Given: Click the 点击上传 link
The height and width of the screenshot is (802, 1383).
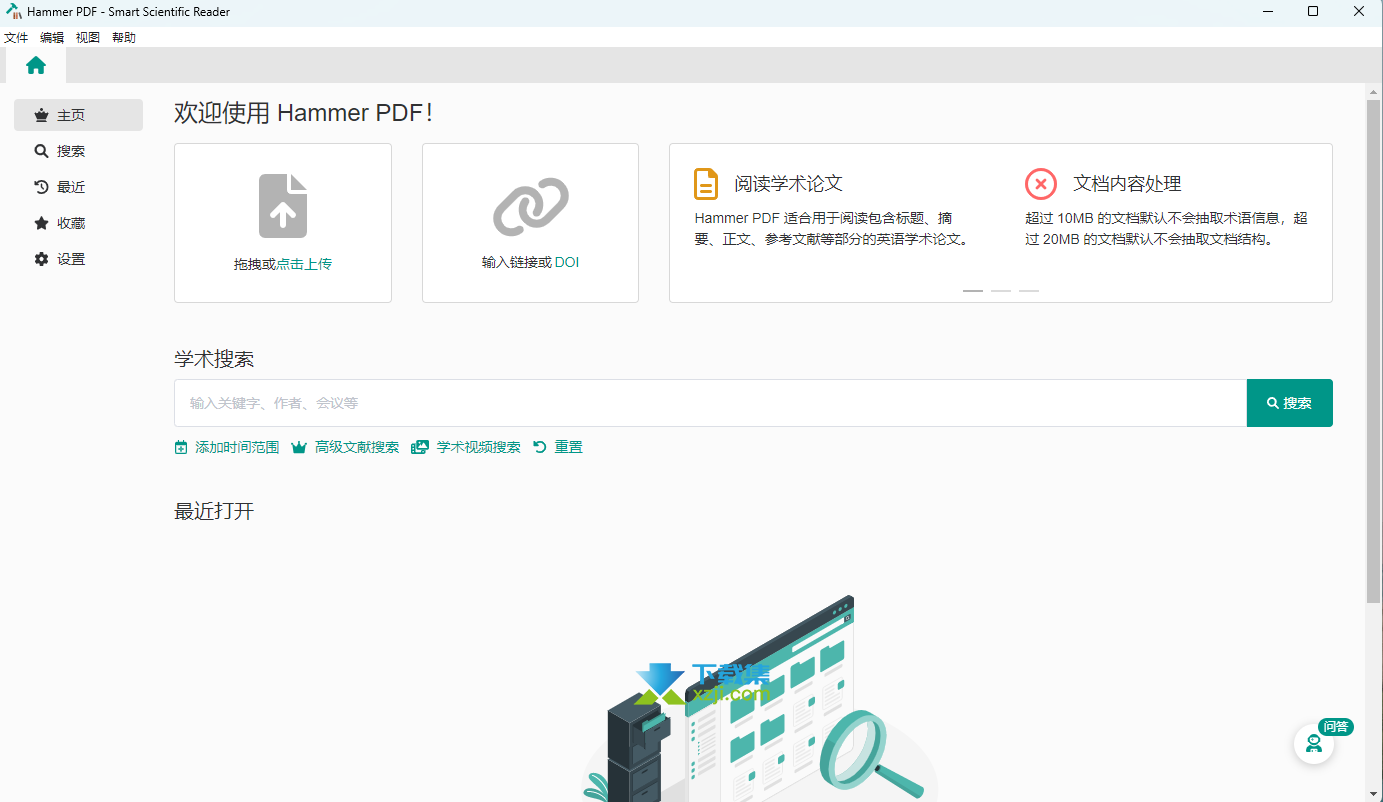Looking at the screenshot, I should click(x=304, y=265).
